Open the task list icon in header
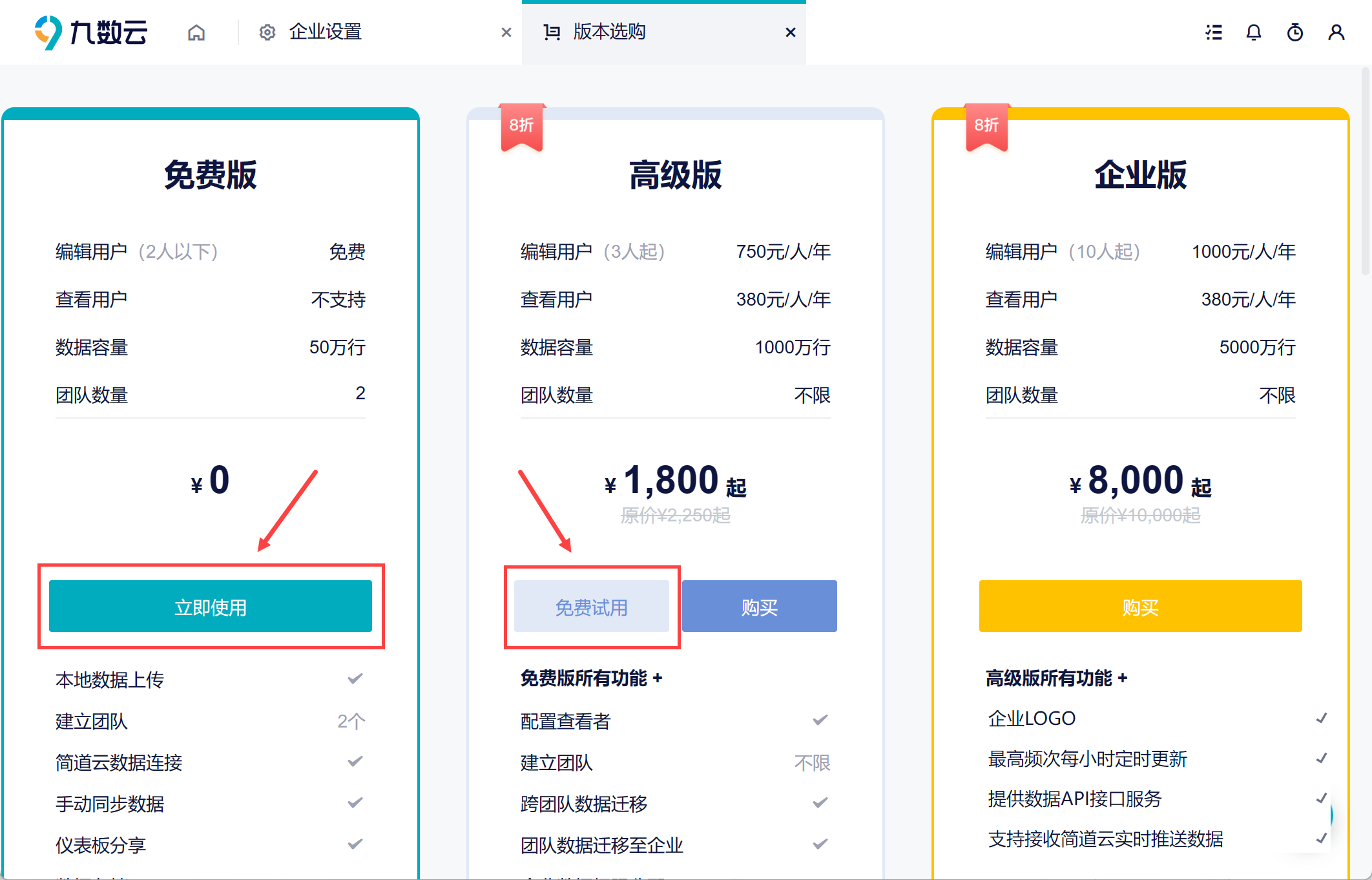1372x880 pixels. coord(1214,32)
